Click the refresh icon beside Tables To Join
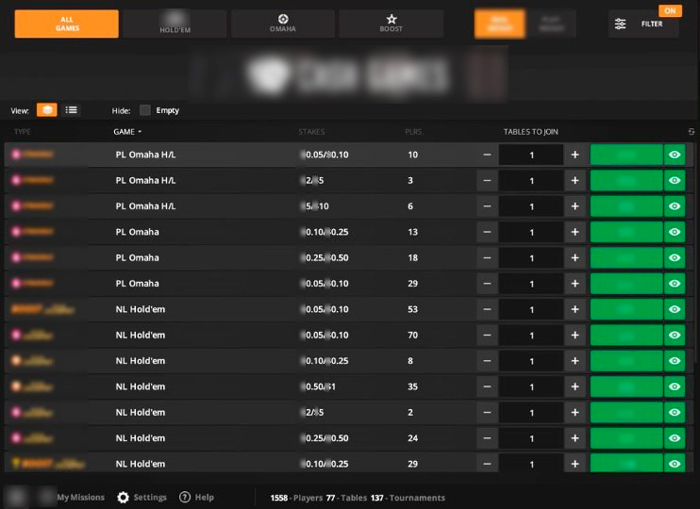700x509 pixels. click(x=691, y=132)
